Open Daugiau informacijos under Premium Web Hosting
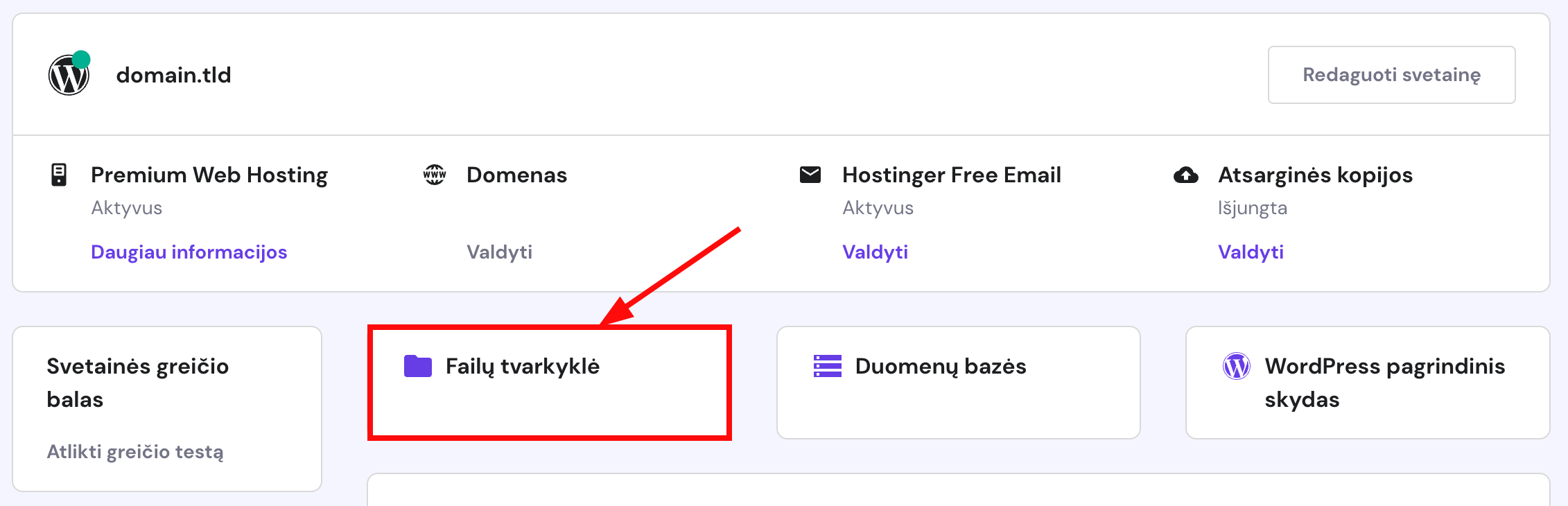 [189, 252]
